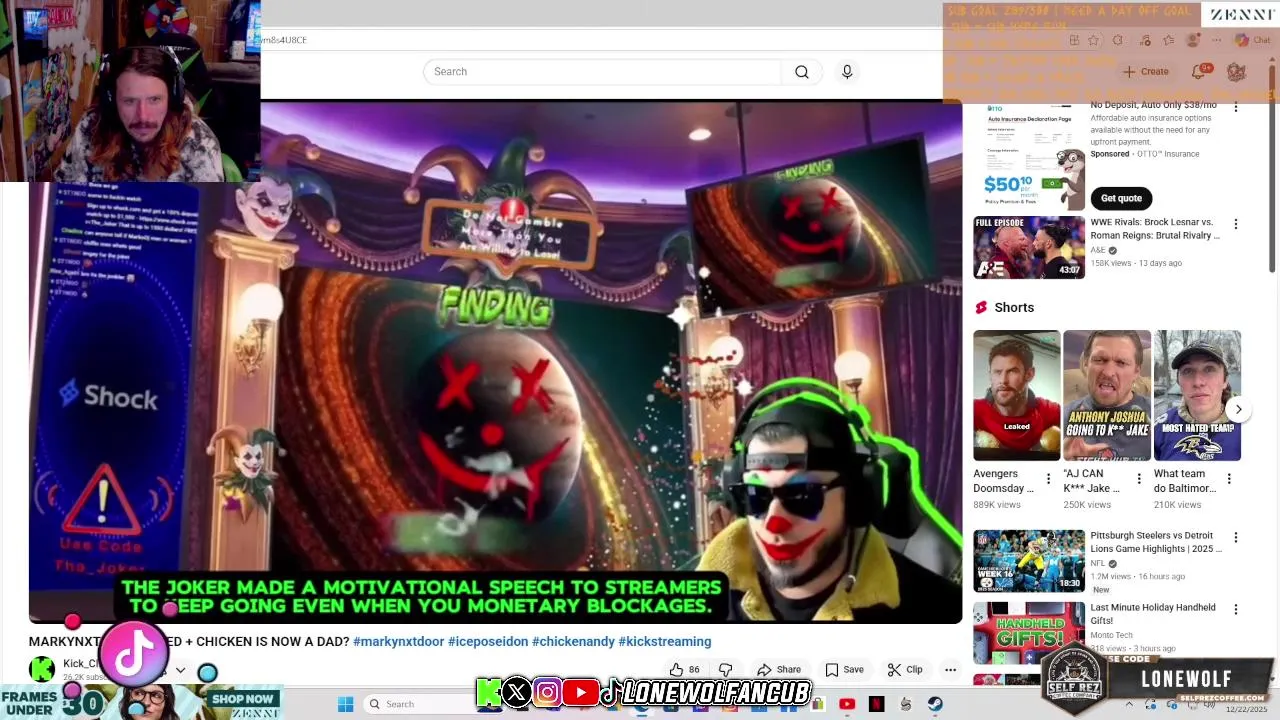This screenshot has width=1280, height=720.
Task: Click the Most Hated Team short thumbnail
Action: pyautogui.click(x=1197, y=395)
